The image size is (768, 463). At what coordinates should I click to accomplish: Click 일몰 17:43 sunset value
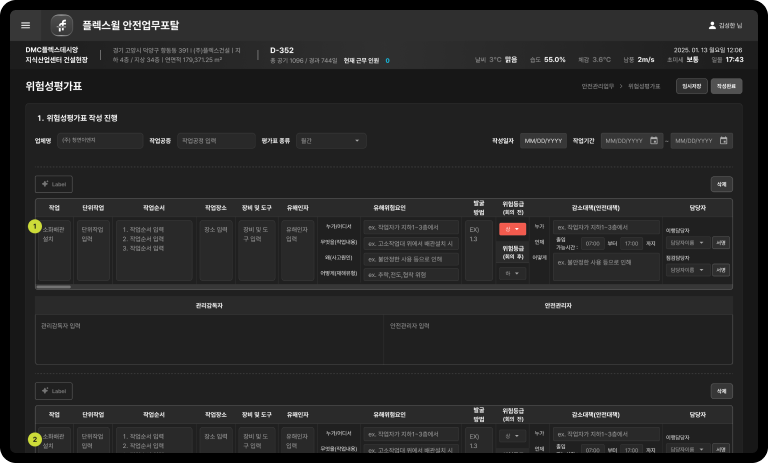[727, 60]
